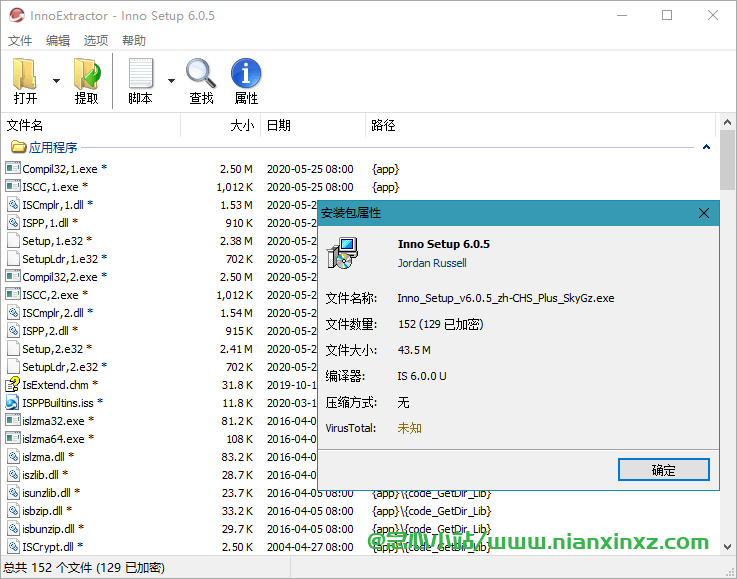This screenshot has width=737, height=579.
Task: Click the ISCmplr,1.dll file icon
Action: [13, 204]
